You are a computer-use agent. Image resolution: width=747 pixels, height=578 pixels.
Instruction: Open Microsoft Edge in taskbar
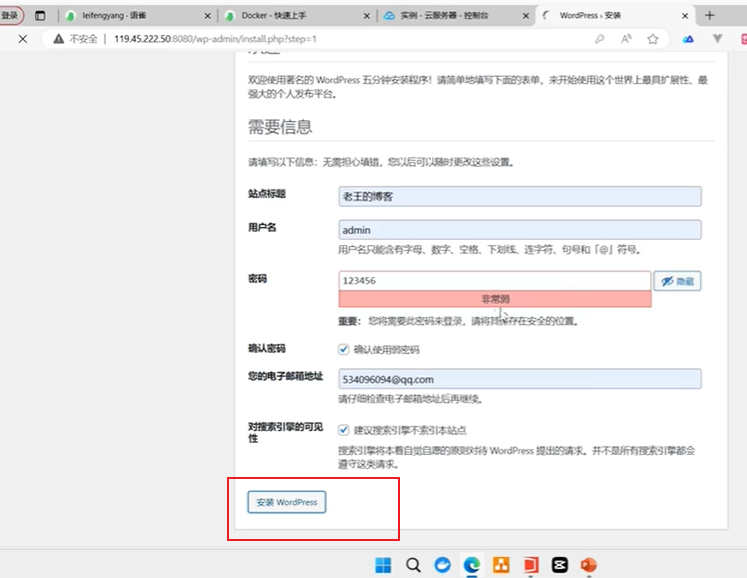472,565
